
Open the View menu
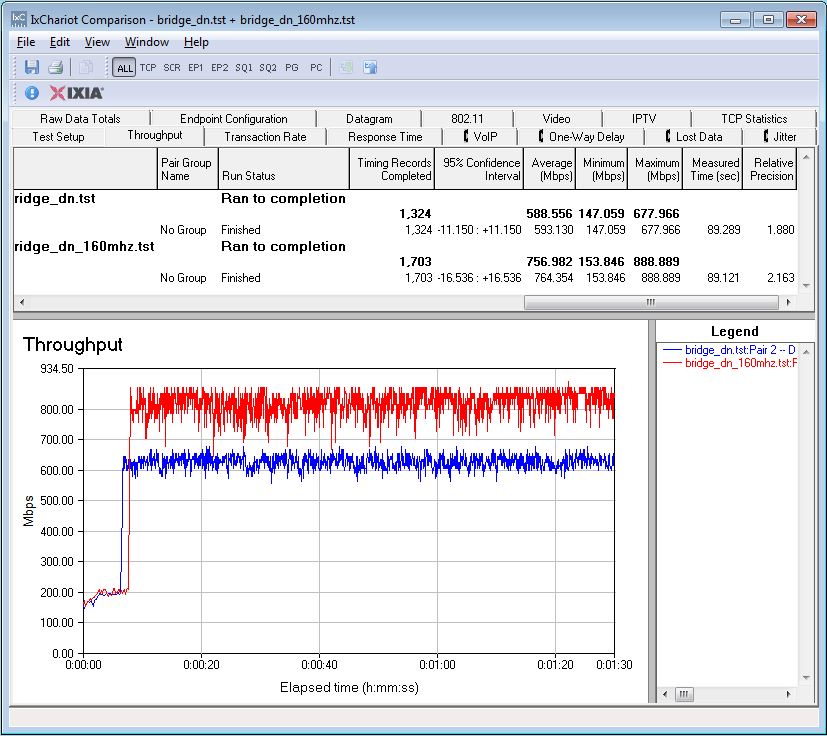pyautogui.click(x=97, y=42)
